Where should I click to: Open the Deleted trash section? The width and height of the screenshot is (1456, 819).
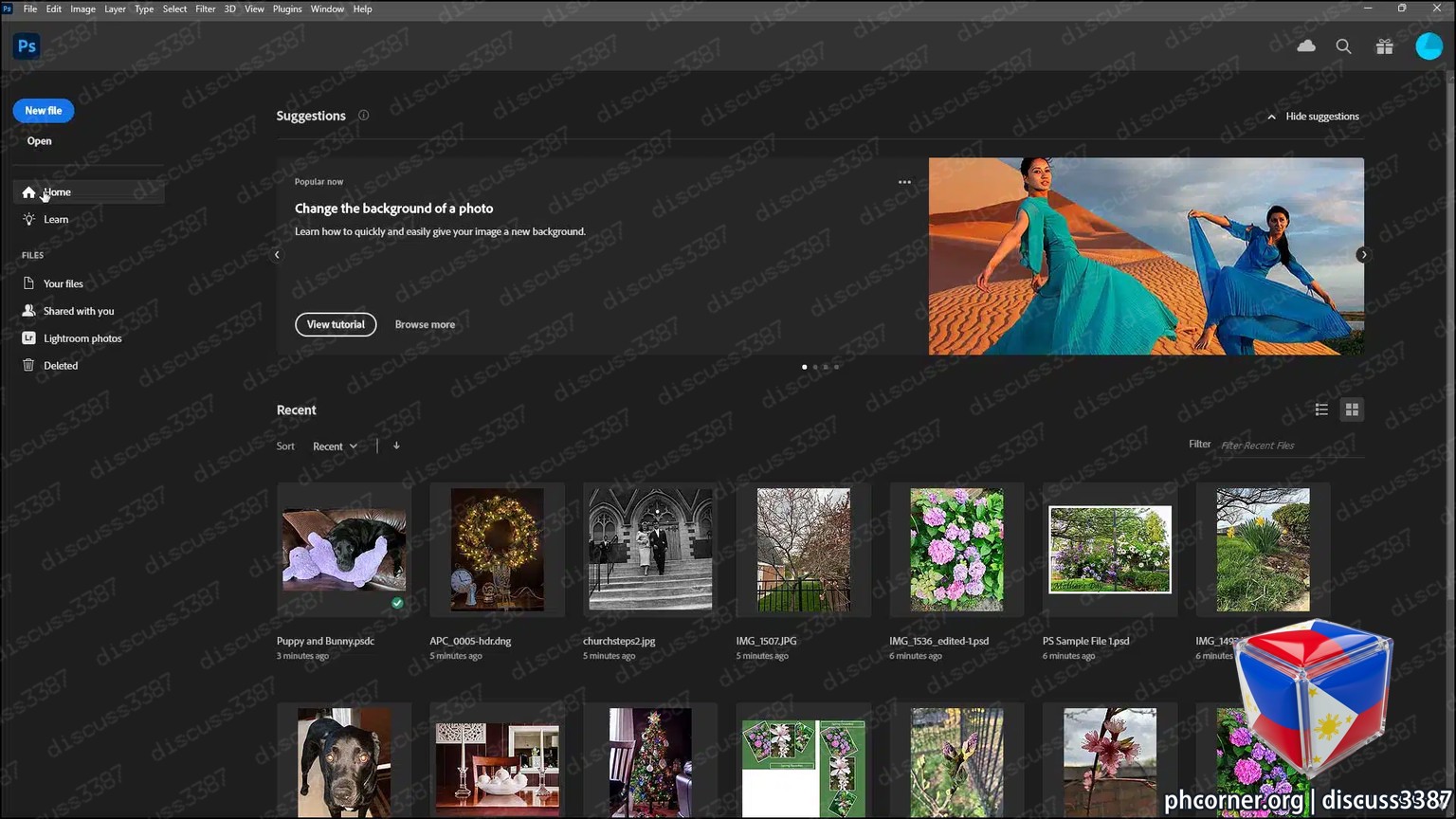[x=61, y=366]
